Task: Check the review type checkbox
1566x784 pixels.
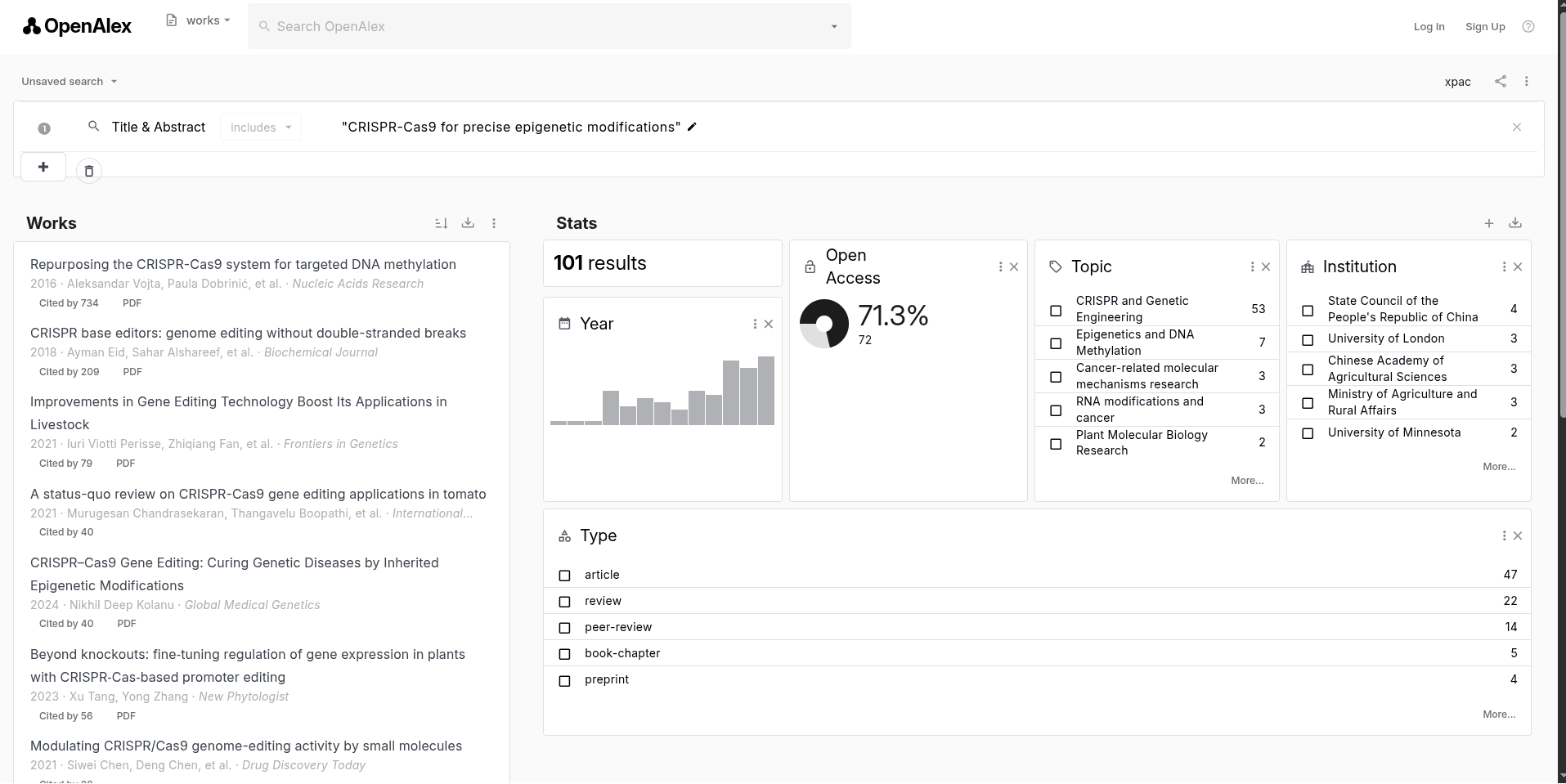Action: (x=564, y=602)
